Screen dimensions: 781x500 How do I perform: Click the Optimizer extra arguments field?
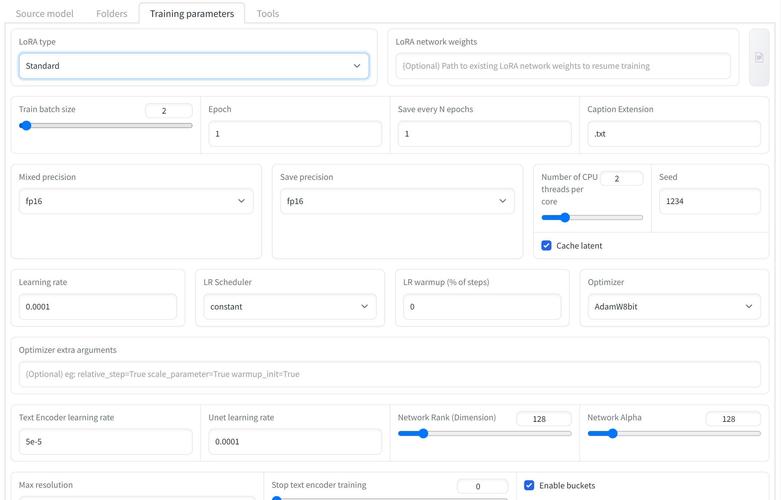pyautogui.click(x=389, y=374)
